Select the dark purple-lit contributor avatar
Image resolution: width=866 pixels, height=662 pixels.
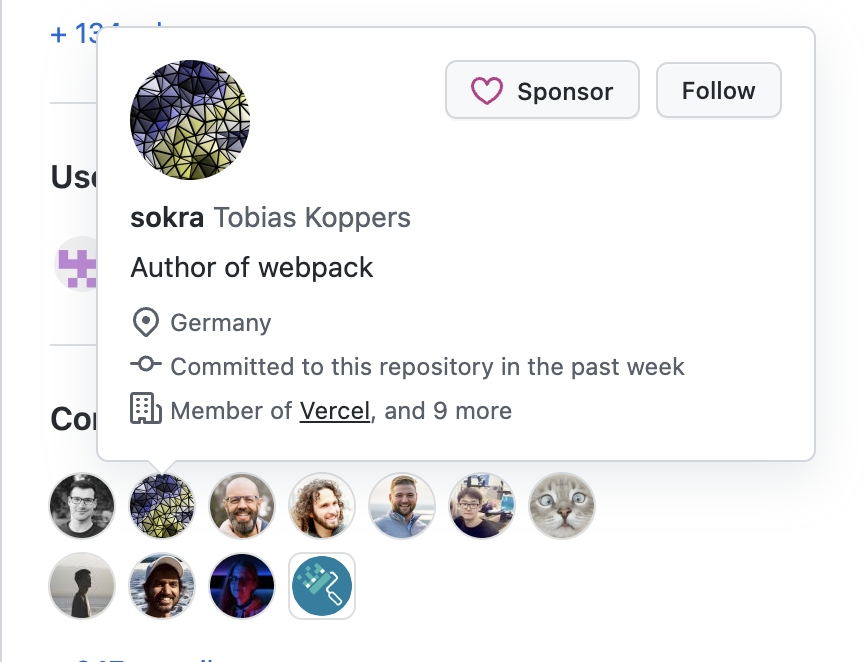(242, 586)
